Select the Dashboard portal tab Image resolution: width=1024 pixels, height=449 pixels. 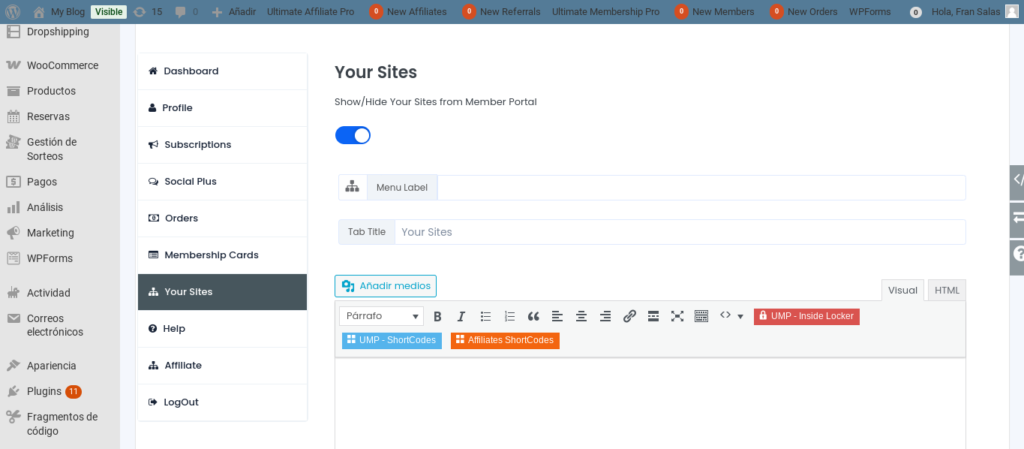point(223,71)
